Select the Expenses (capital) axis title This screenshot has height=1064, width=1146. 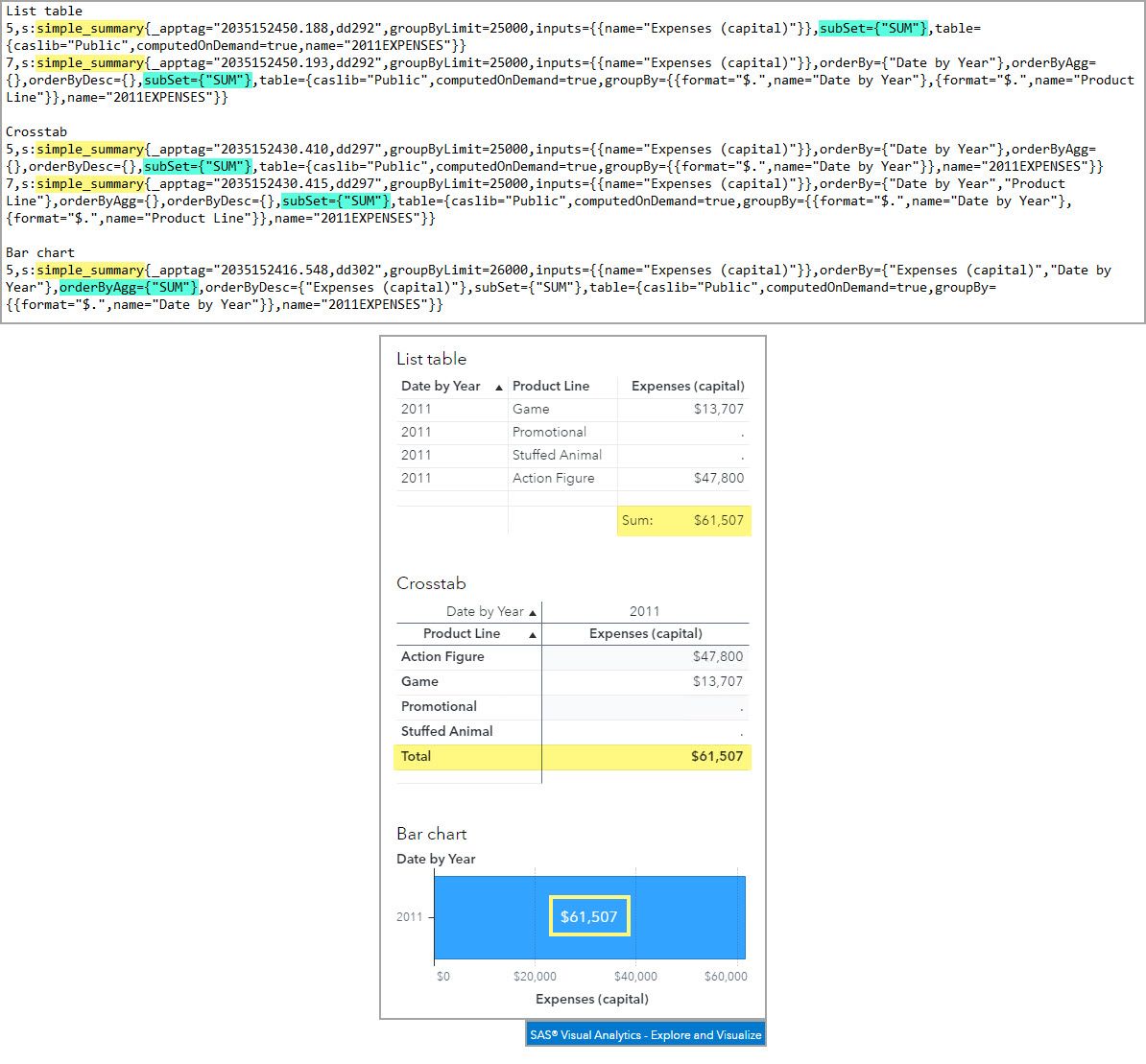tap(591, 999)
